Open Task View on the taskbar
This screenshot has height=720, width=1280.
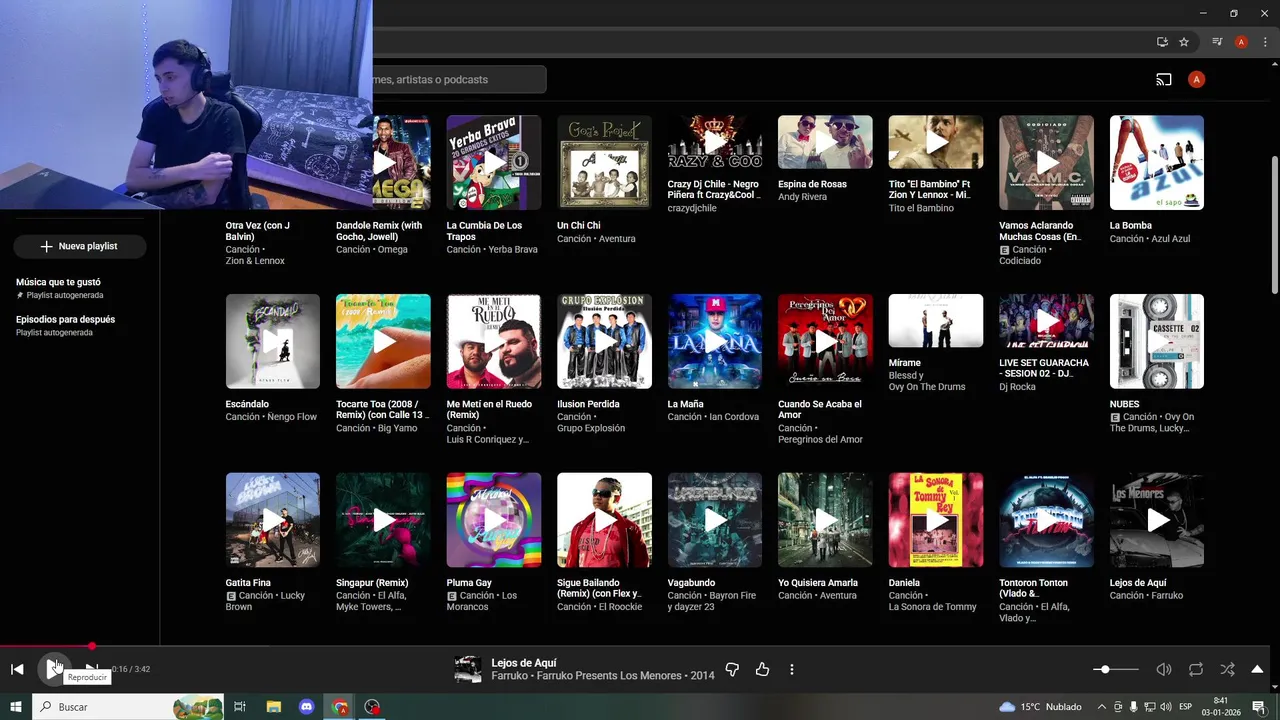tap(240, 707)
